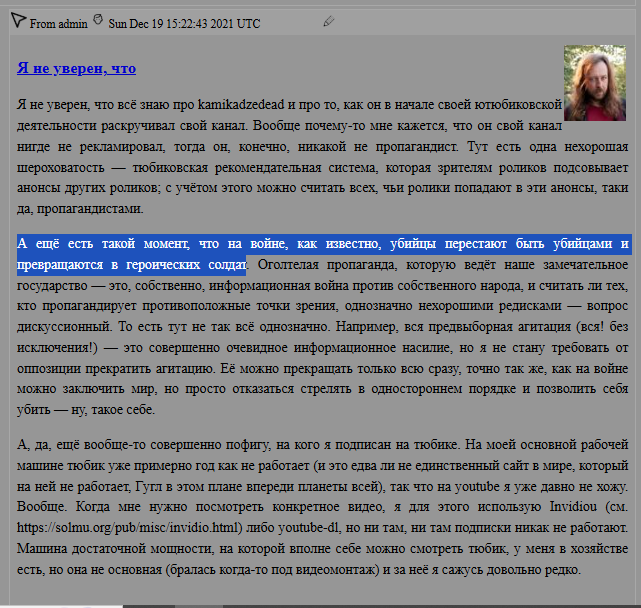Click the "From admin" author text

click(58, 24)
